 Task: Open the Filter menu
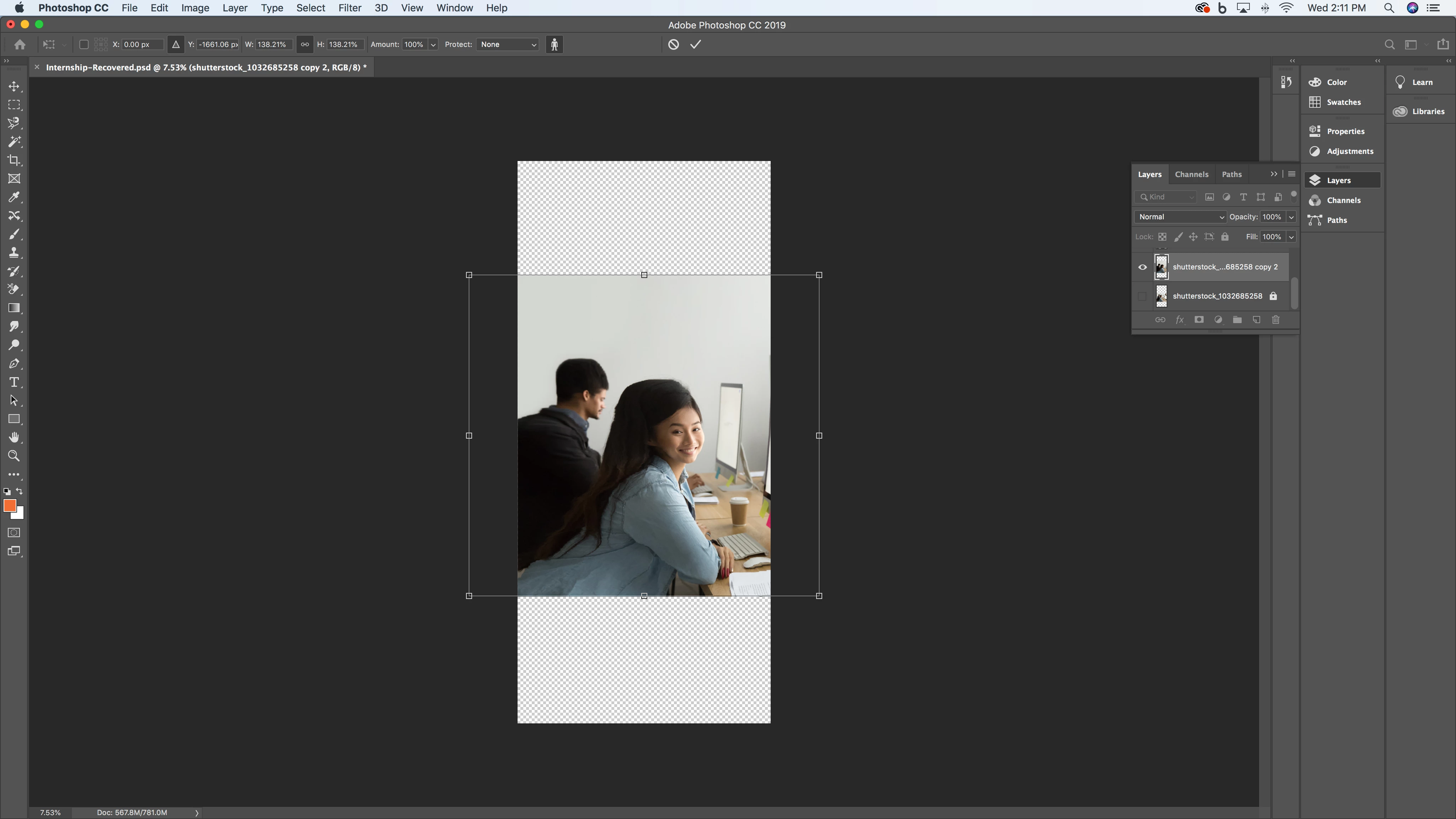pos(349,8)
